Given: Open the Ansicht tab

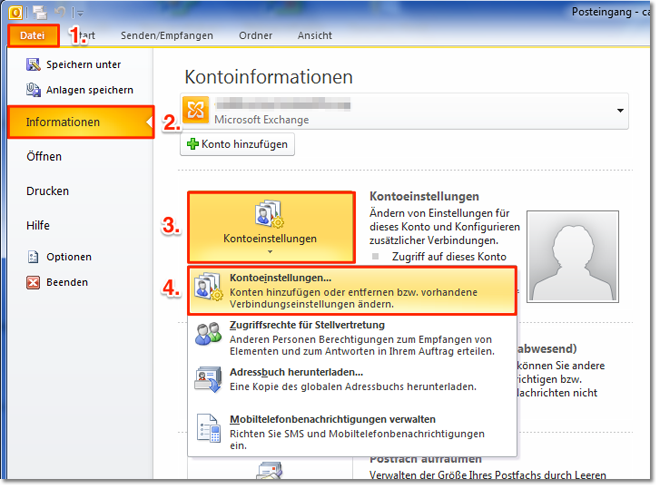Looking at the screenshot, I should click(315, 36).
